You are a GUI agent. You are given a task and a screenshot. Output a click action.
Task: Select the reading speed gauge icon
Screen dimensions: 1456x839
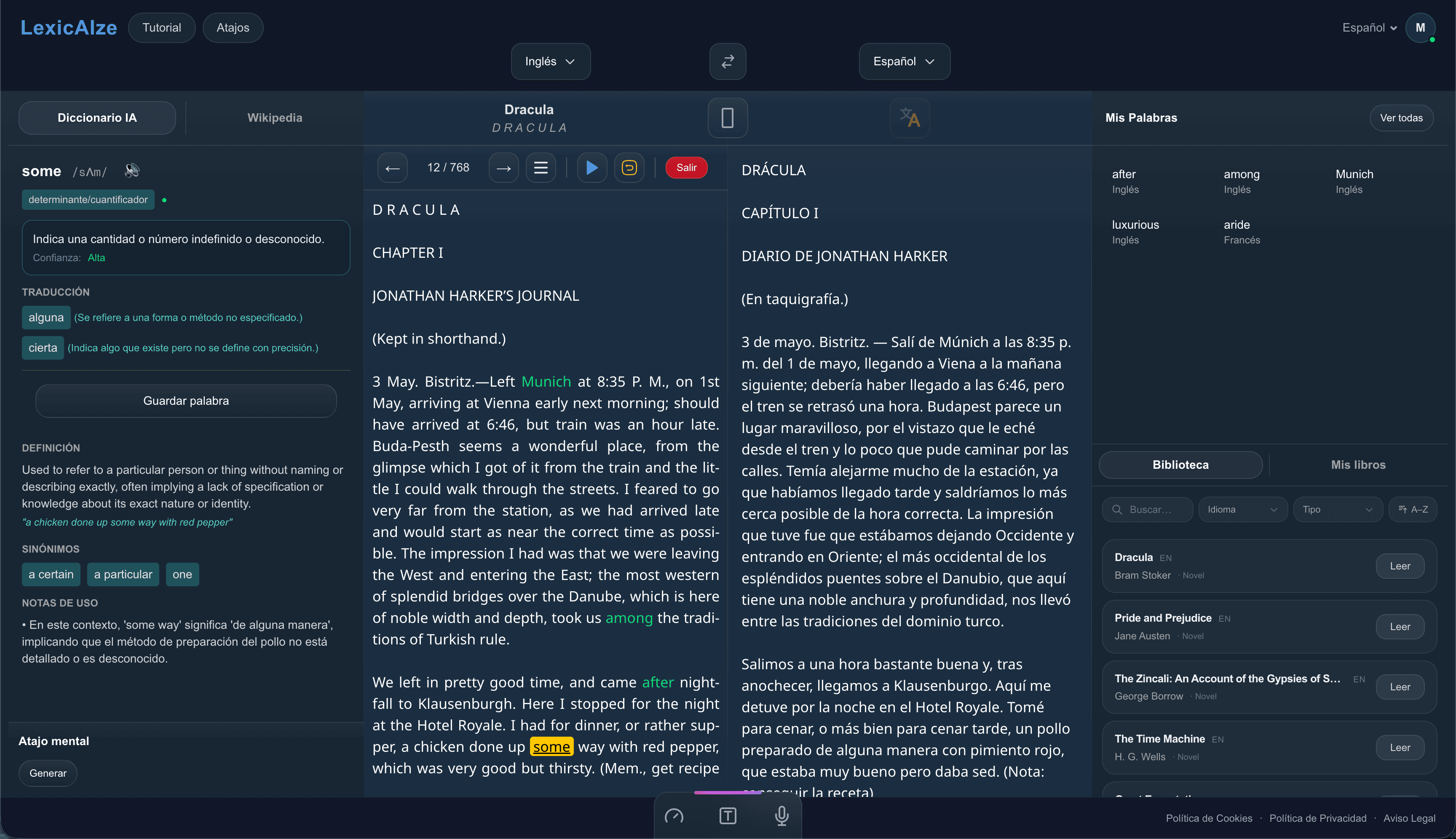pyautogui.click(x=674, y=816)
